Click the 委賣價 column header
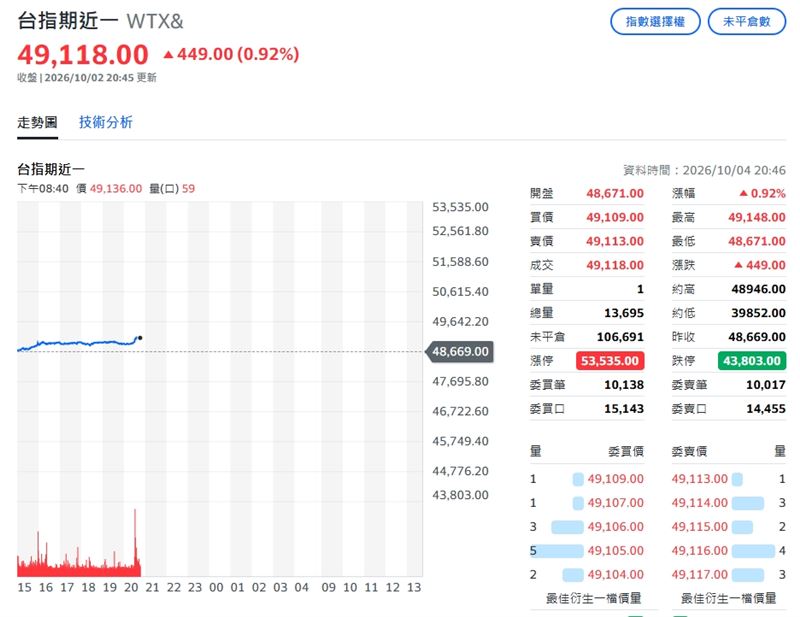 pos(689,451)
